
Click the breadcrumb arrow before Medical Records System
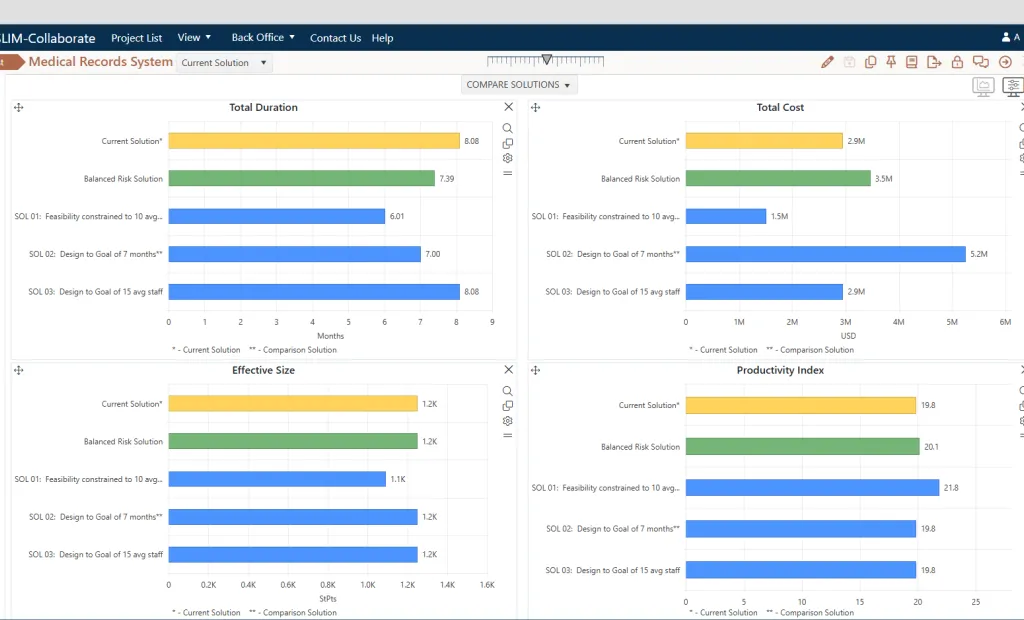(12, 62)
